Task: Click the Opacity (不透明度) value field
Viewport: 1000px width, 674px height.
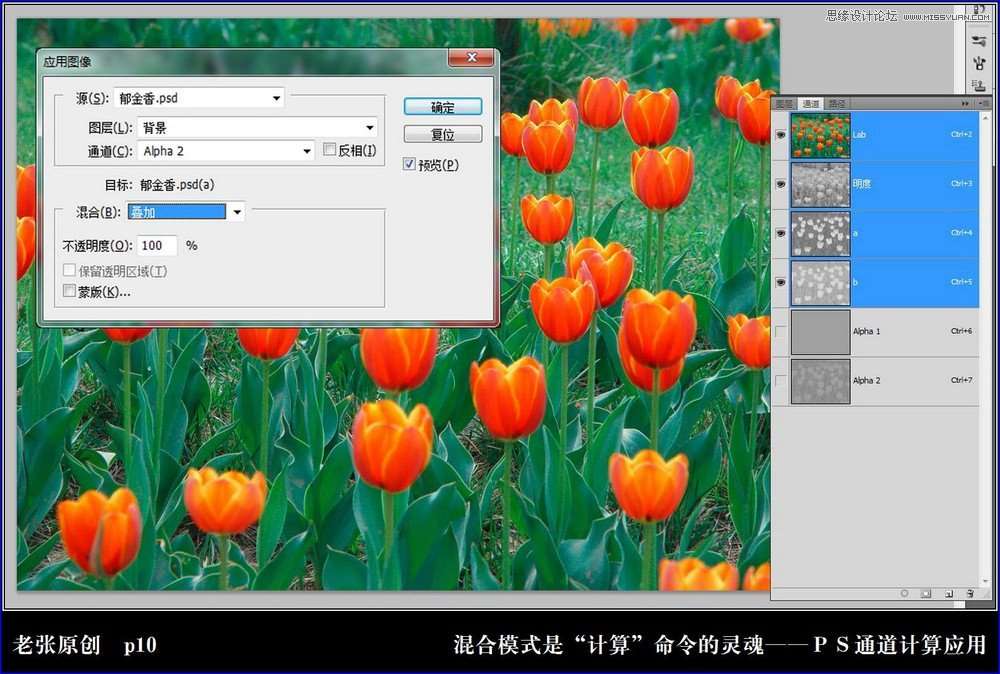Action: [157, 245]
